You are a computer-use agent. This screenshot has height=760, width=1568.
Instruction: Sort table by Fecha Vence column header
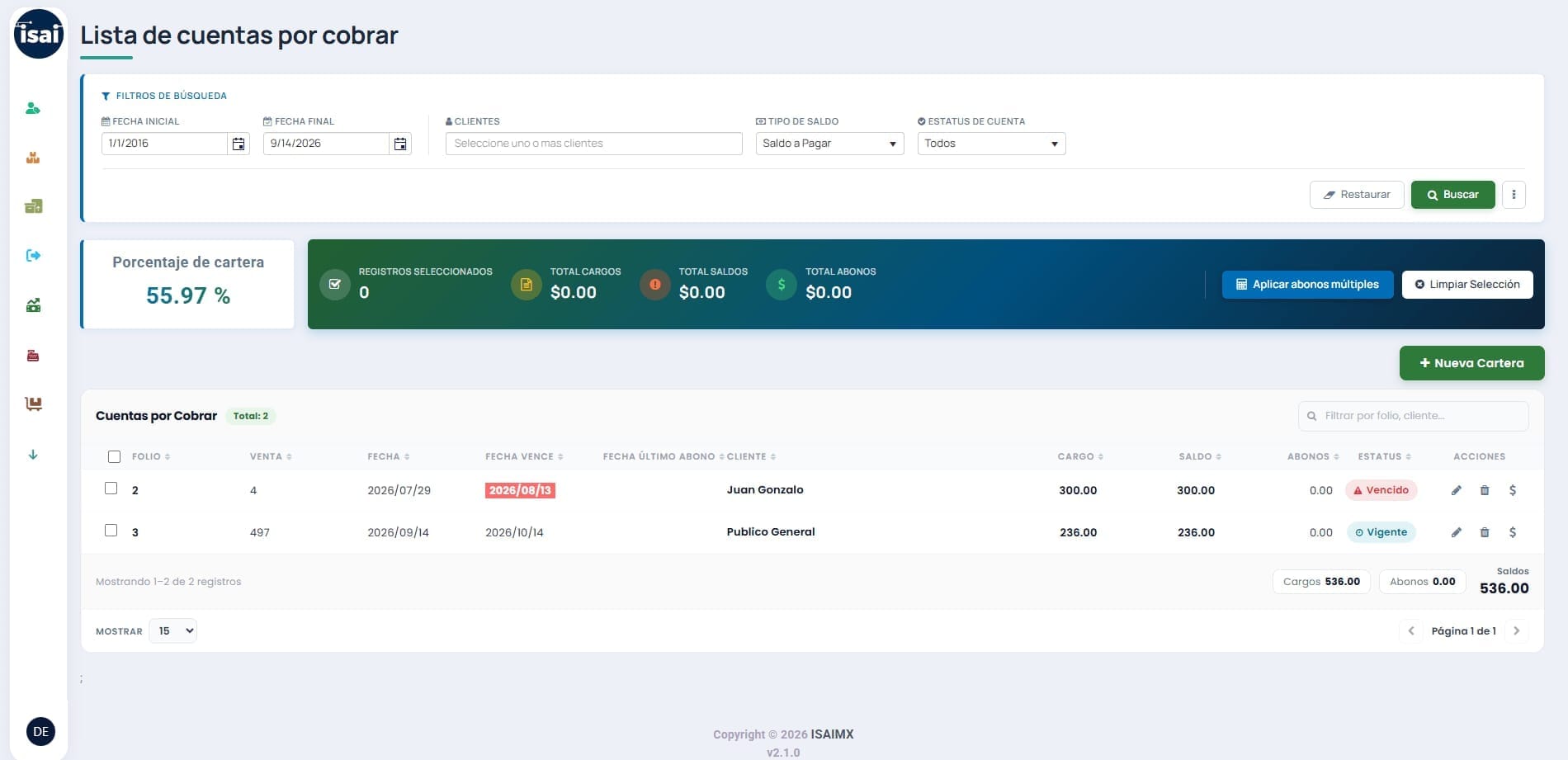pyautogui.click(x=524, y=456)
